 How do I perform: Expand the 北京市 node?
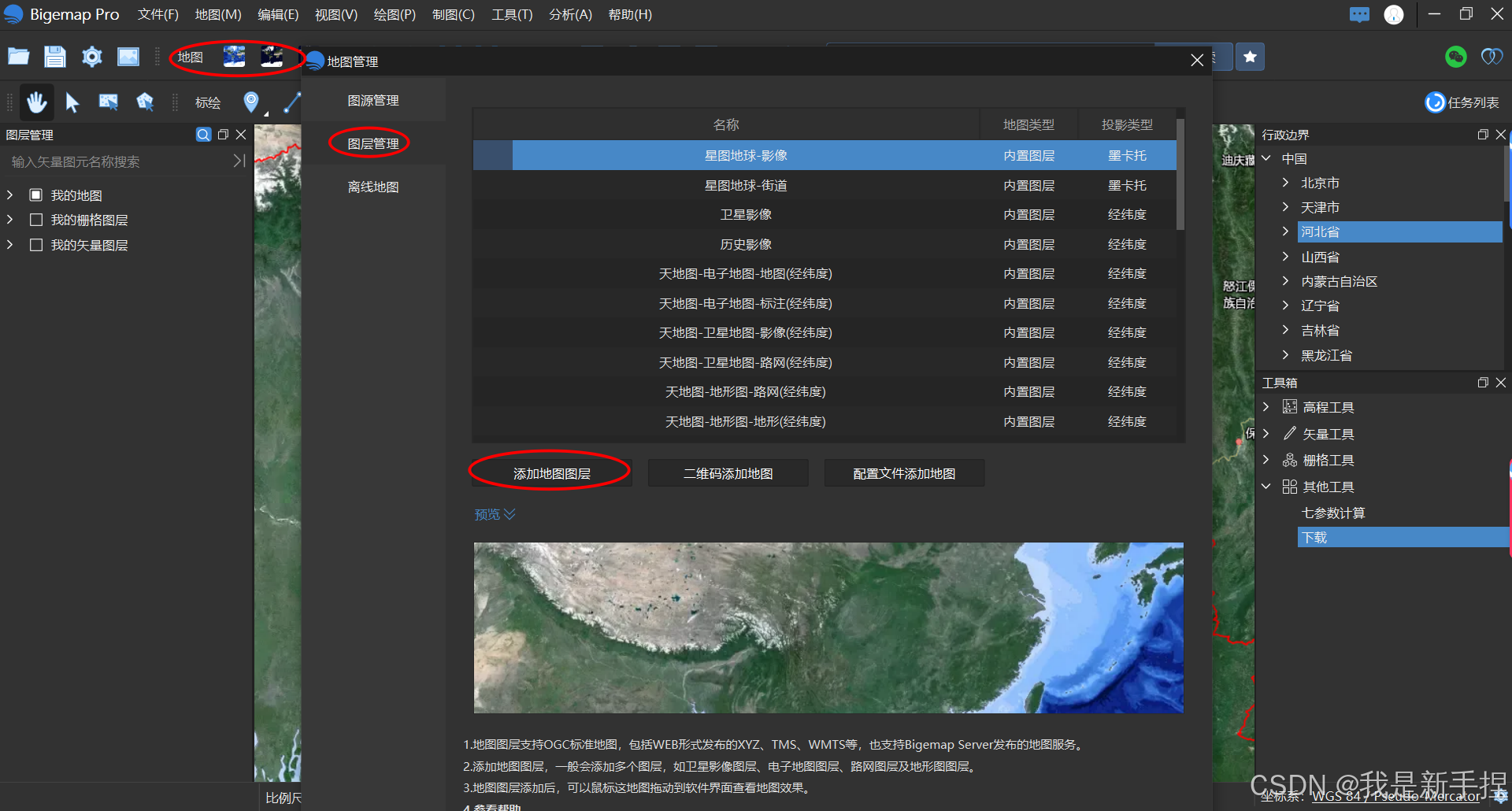coord(1285,183)
